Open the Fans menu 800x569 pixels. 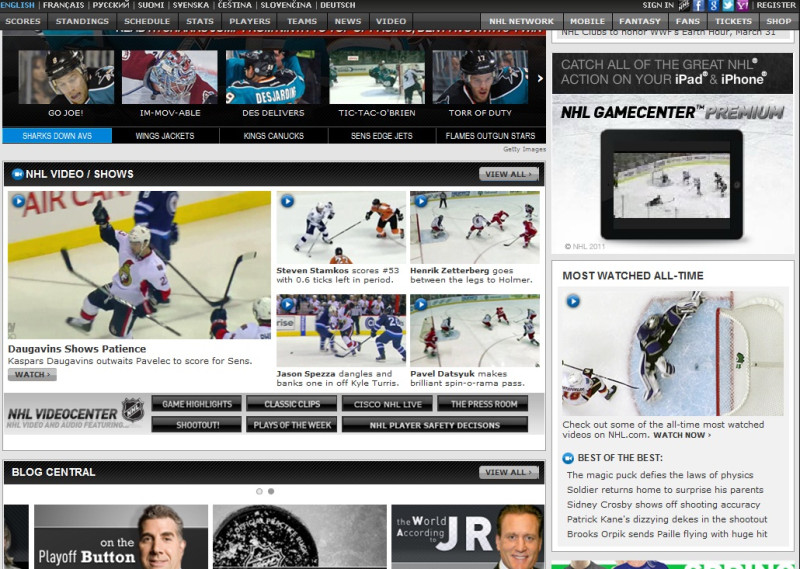(688, 21)
